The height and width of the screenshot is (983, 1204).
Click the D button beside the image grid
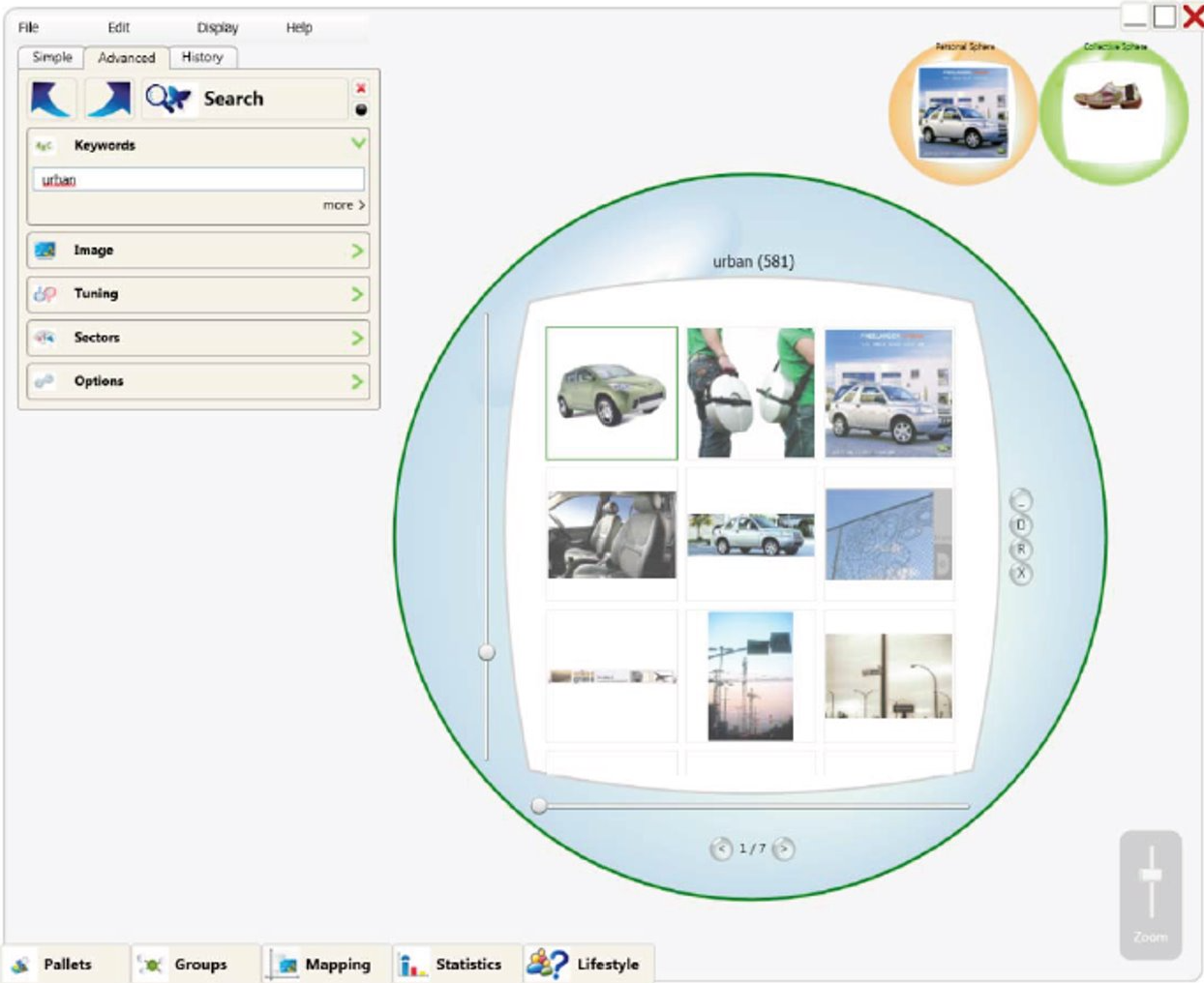[x=1021, y=525]
